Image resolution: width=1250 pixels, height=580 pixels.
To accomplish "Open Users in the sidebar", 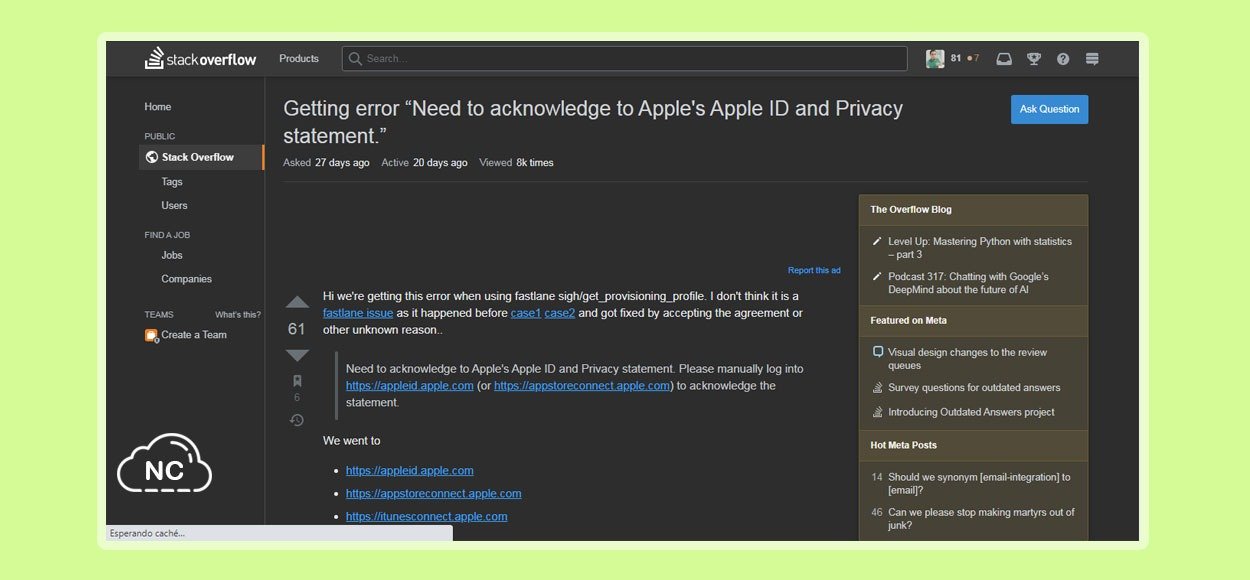I will [174, 205].
